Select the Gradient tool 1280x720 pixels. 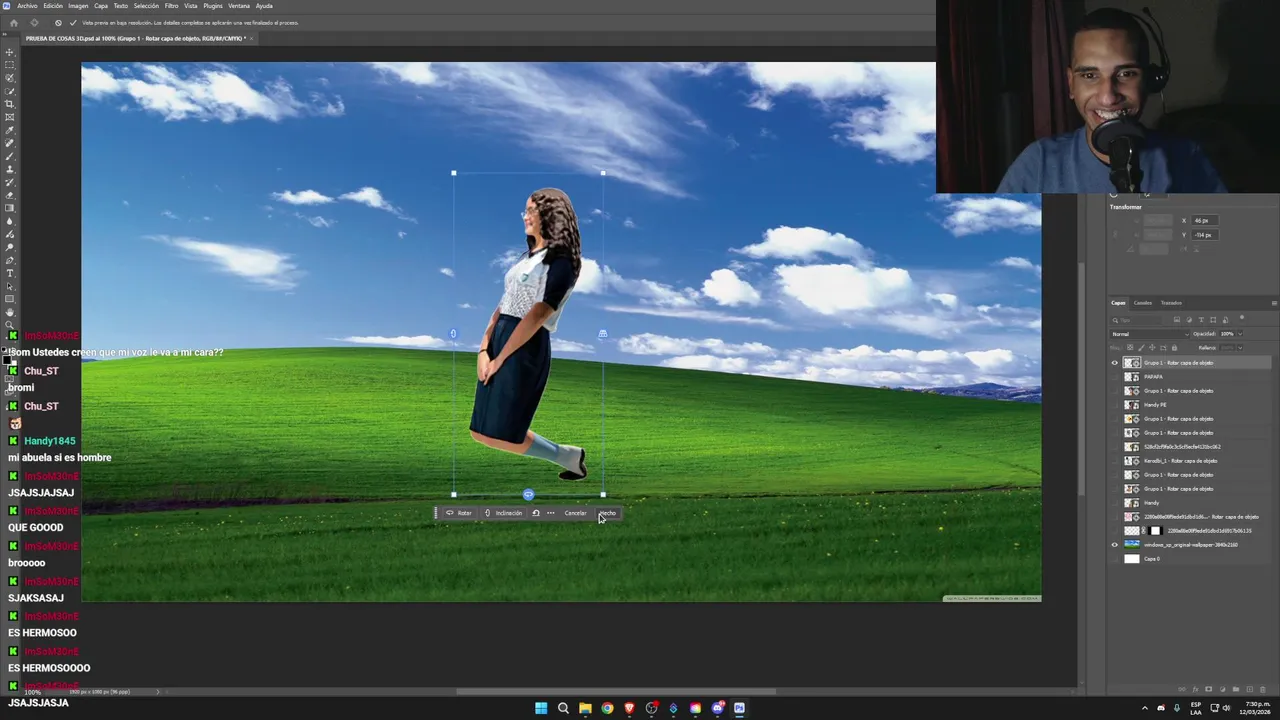[x=10, y=208]
